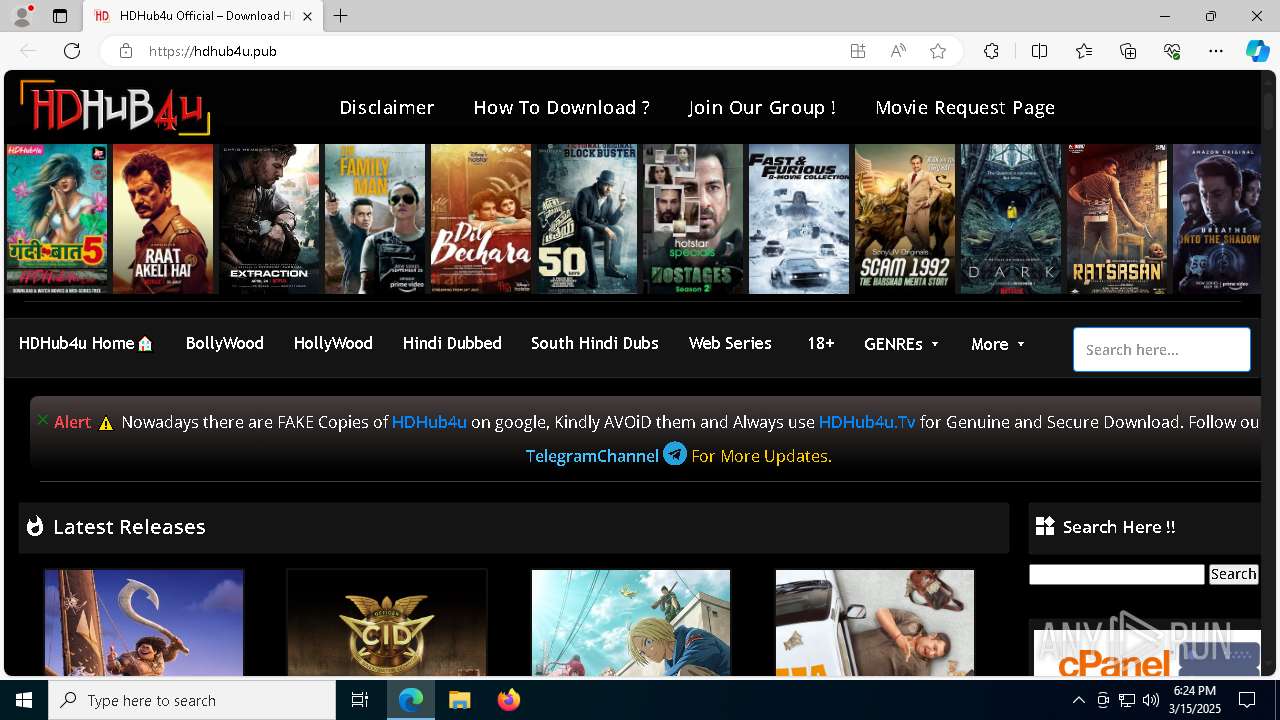Image resolution: width=1280 pixels, height=720 pixels.
Task: Open Raat Akeli Hai poster
Action: (163, 219)
